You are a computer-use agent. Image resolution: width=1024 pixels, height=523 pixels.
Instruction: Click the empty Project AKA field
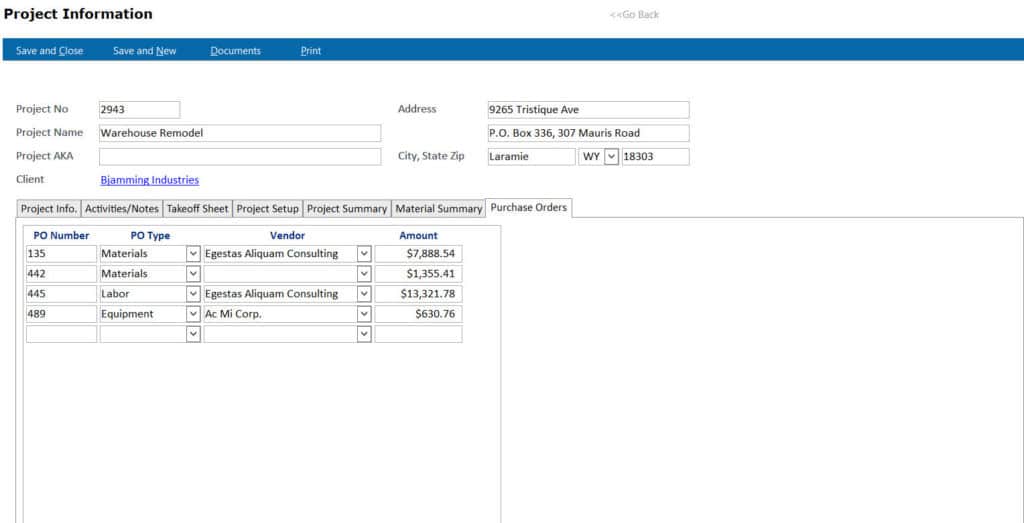point(240,157)
